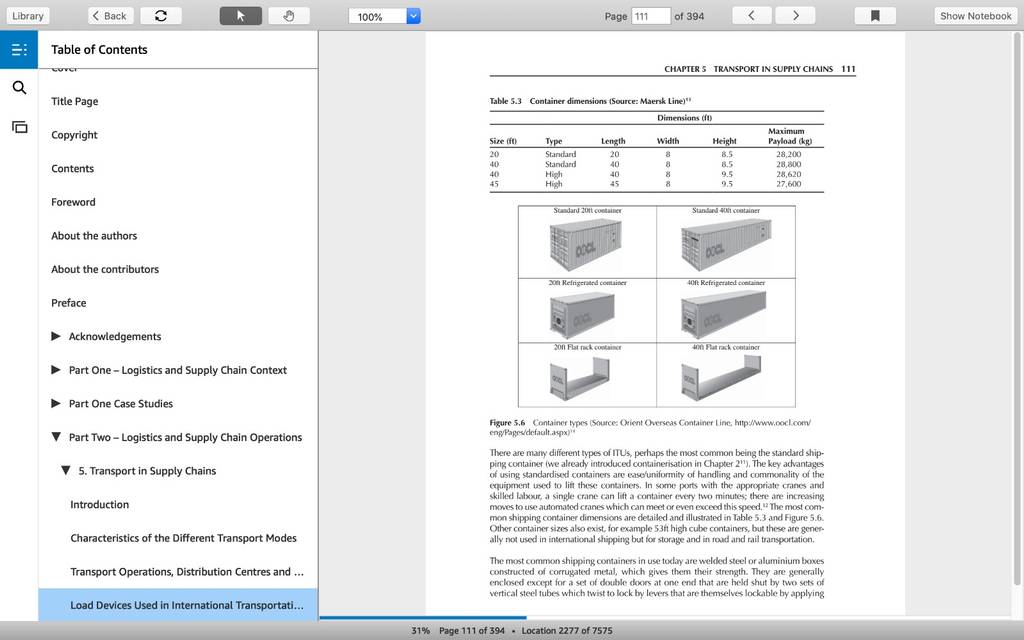The width and height of the screenshot is (1024, 640).
Task: Open the search magnifier in sidebar
Action: (19, 88)
